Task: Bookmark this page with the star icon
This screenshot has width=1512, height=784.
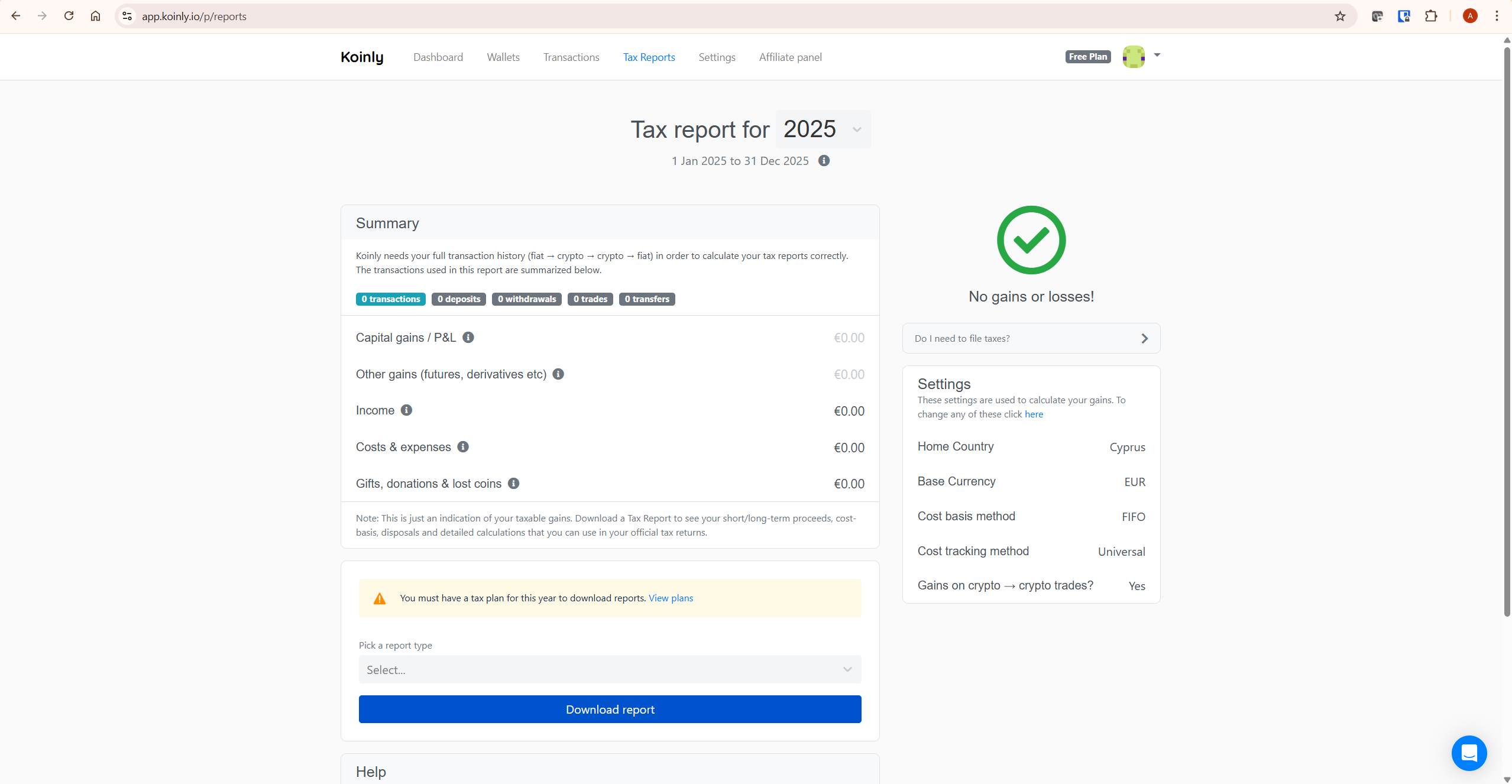Action: coord(1340,16)
